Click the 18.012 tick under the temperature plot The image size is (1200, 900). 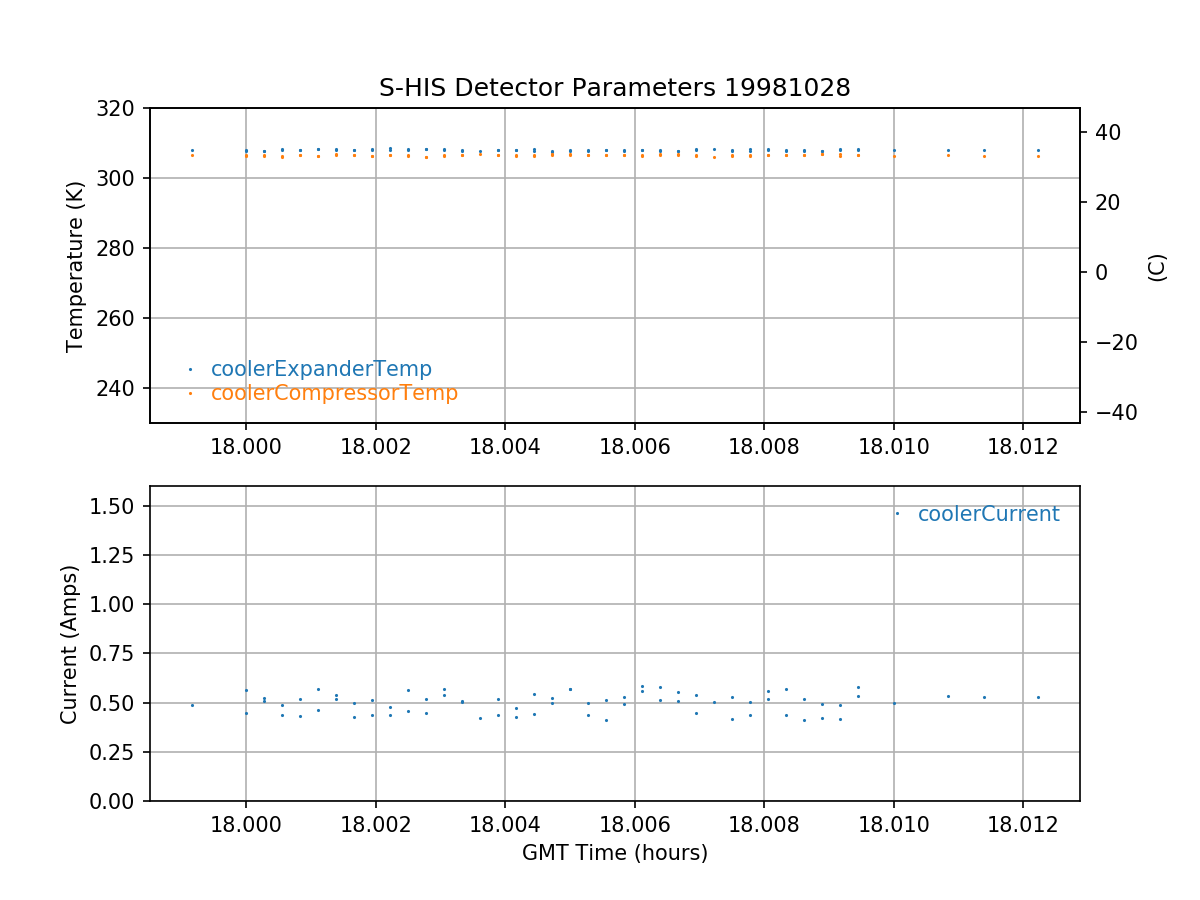1022,445
